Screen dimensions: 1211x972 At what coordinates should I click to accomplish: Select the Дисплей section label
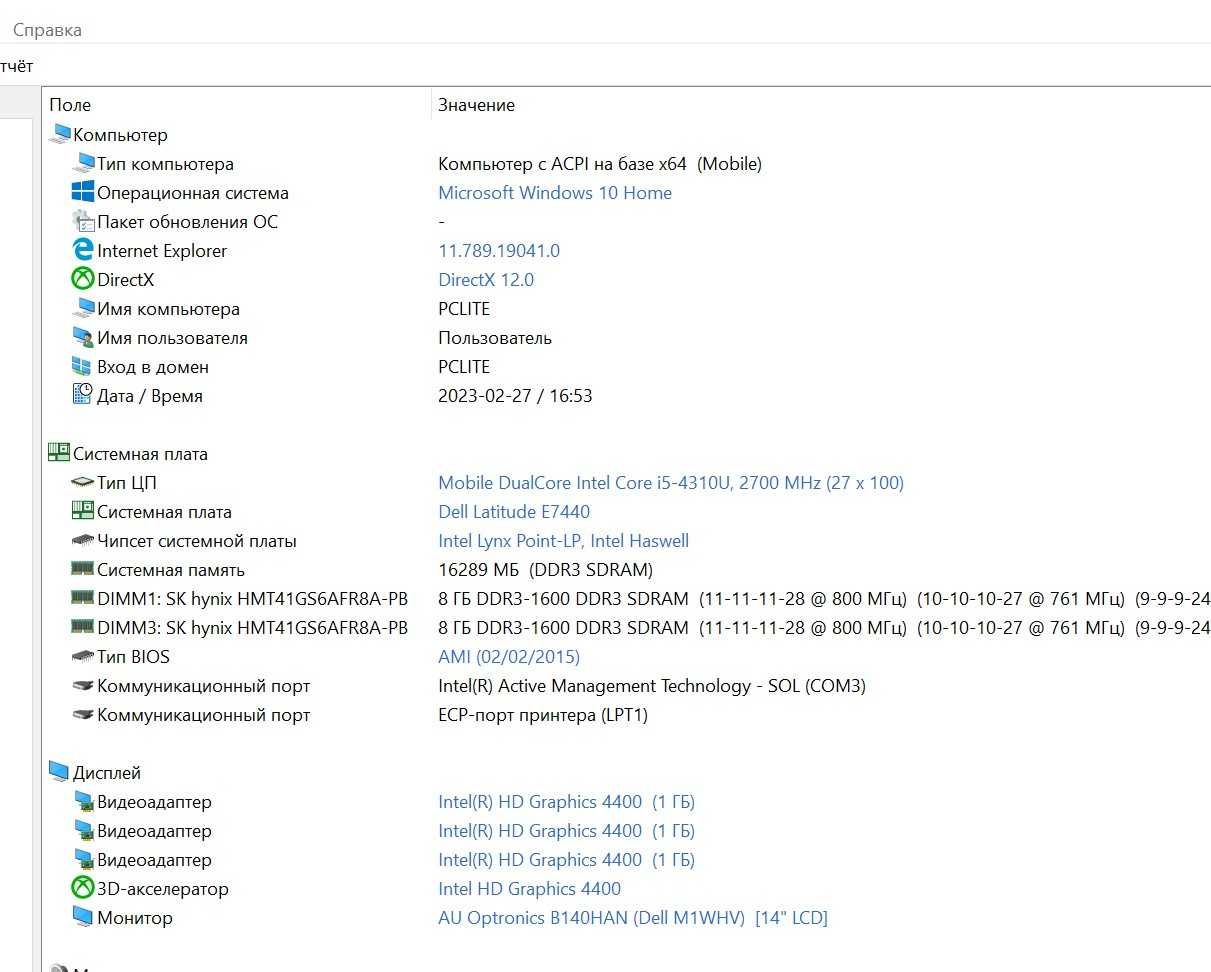click(107, 773)
